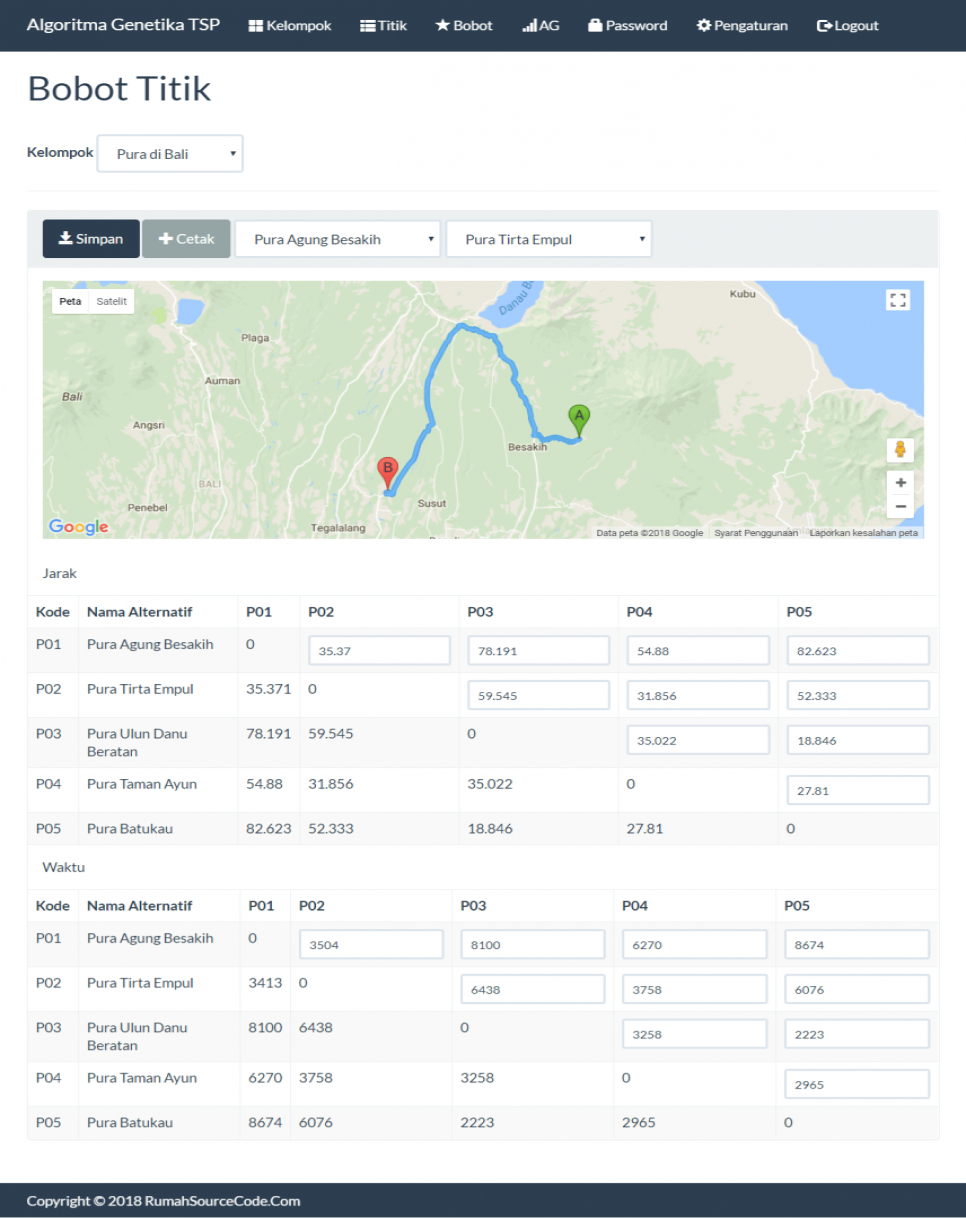
Task: Click the Street View pegman icon
Action: (899, 450)
